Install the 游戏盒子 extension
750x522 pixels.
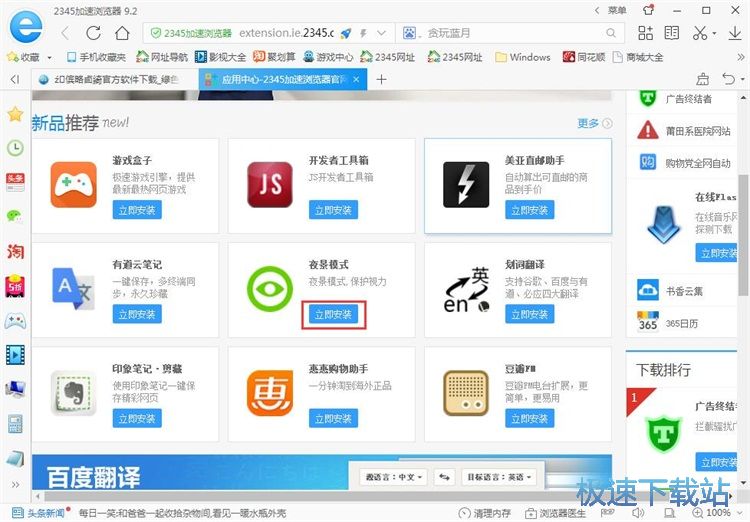[137, 210]
